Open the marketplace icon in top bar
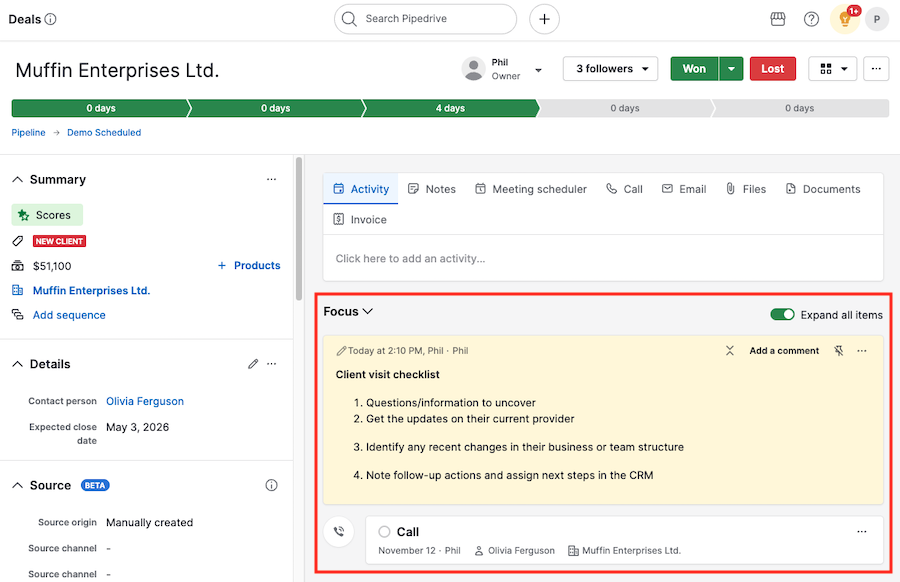 [778, 19]
